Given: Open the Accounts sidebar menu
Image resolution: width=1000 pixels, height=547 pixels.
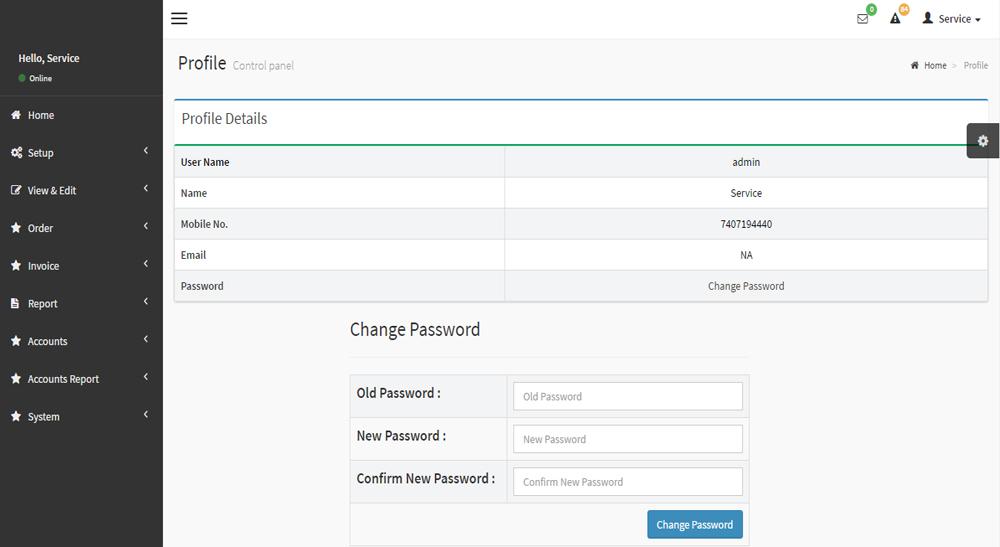Looking at the screenshot, I should (x=81, y=341).
